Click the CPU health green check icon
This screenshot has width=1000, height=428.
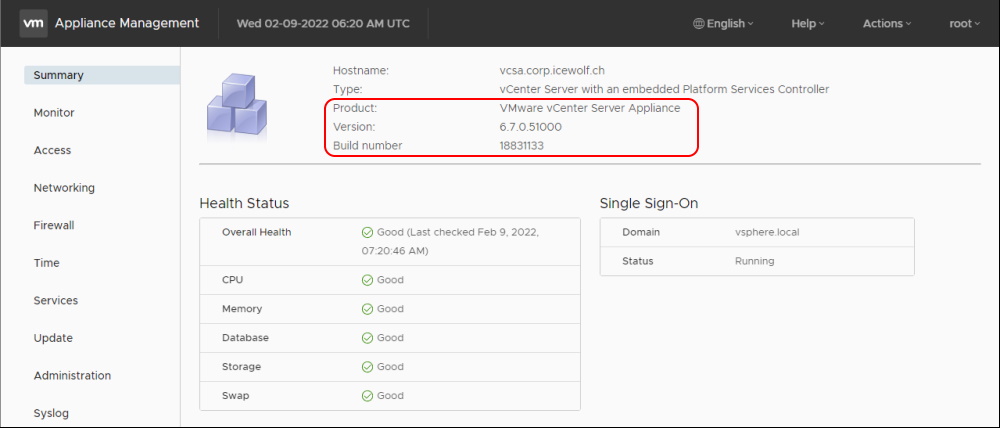[x=367, y=280]
